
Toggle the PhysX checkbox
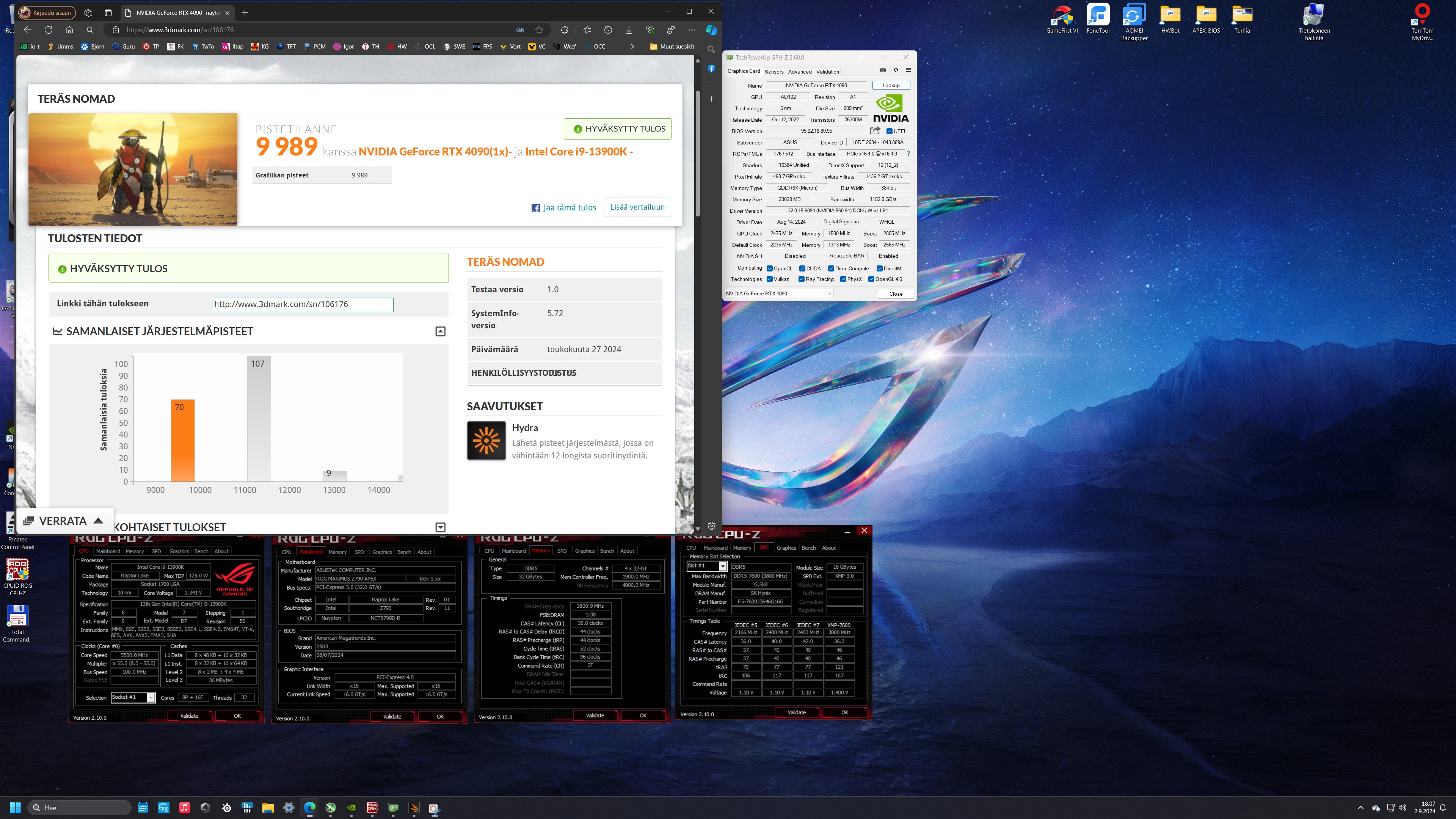[x=843, y=279]
